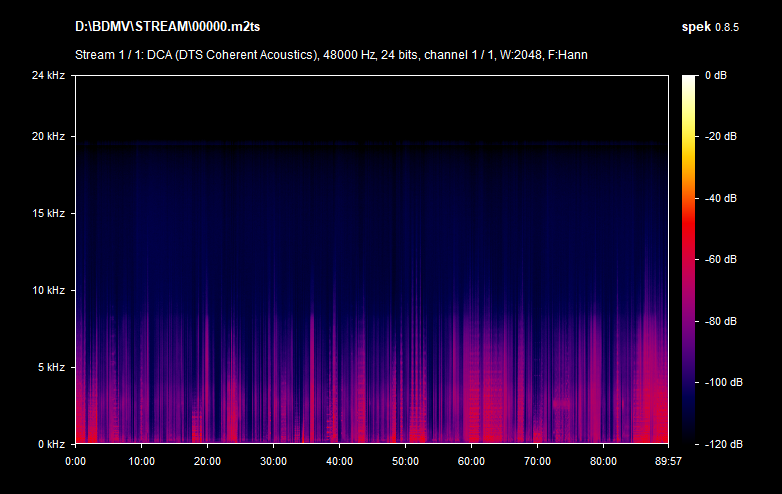
Task: Select the 10 kHz frequency axis label
Action: tap(47, 290)
